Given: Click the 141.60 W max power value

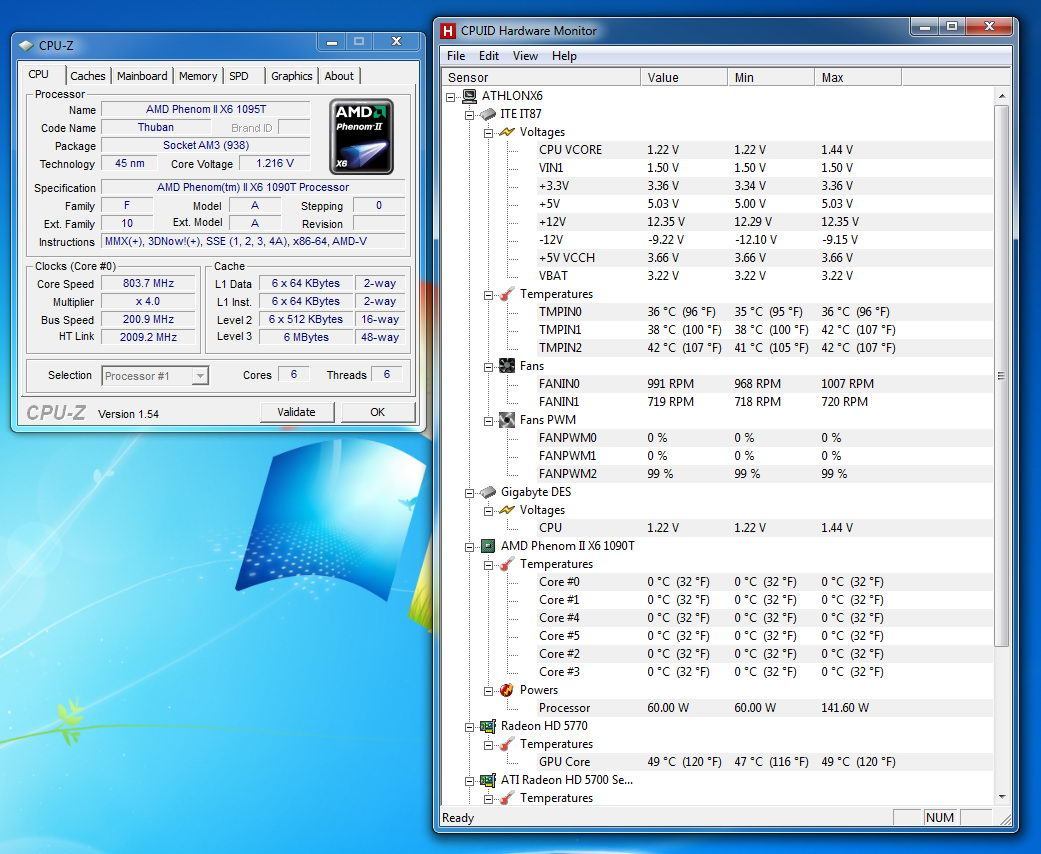Looking at the screenshot, I should click(844, 708).
